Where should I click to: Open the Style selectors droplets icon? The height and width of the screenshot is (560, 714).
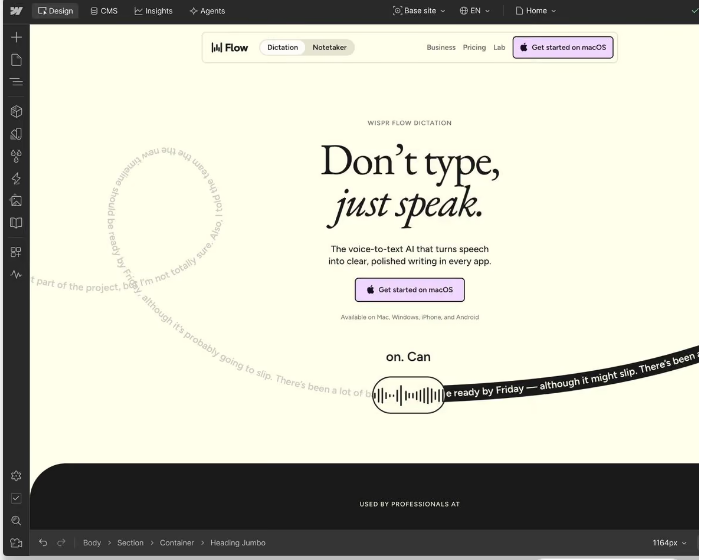16,156
